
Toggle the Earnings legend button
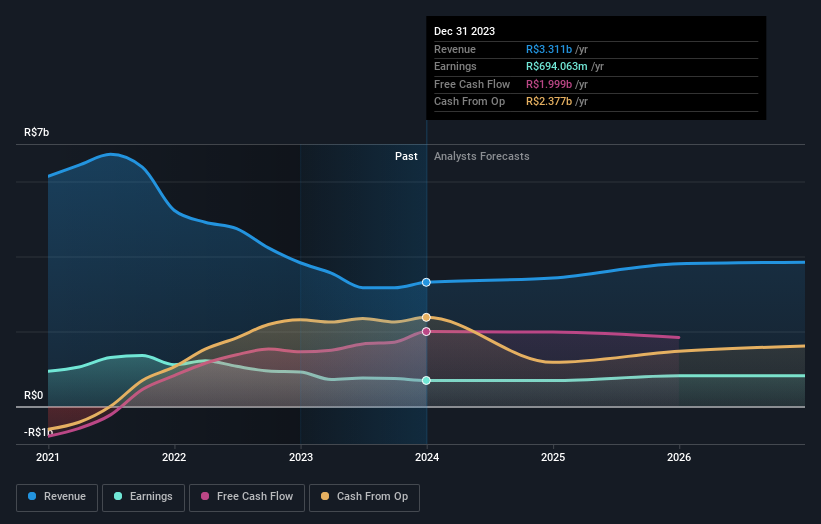coord(143,497)
